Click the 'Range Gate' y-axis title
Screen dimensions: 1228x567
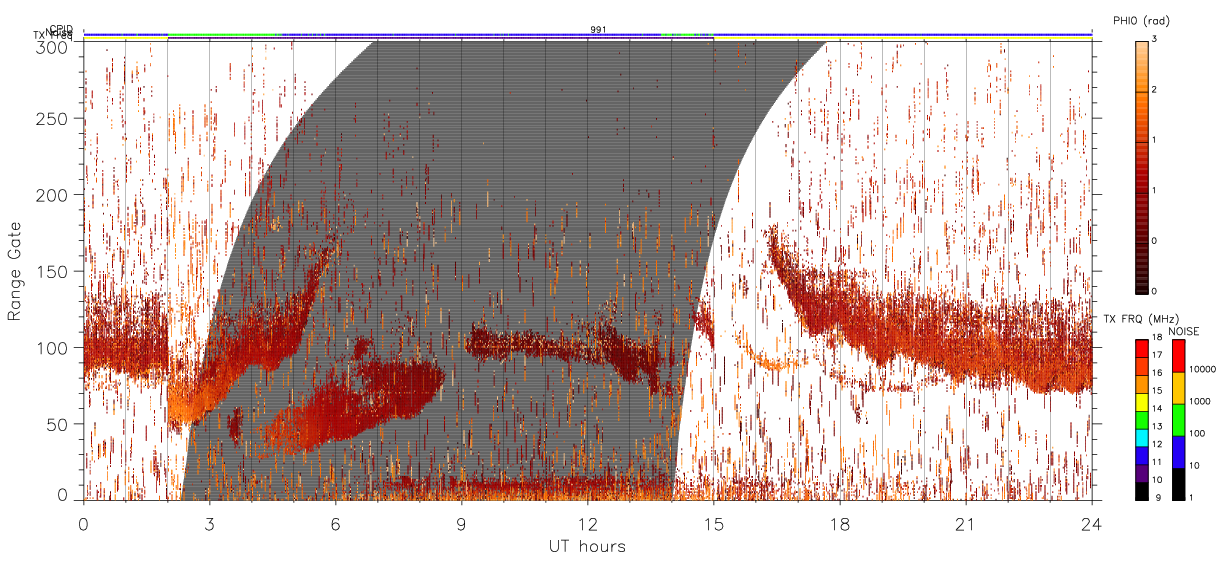point(15,271)
